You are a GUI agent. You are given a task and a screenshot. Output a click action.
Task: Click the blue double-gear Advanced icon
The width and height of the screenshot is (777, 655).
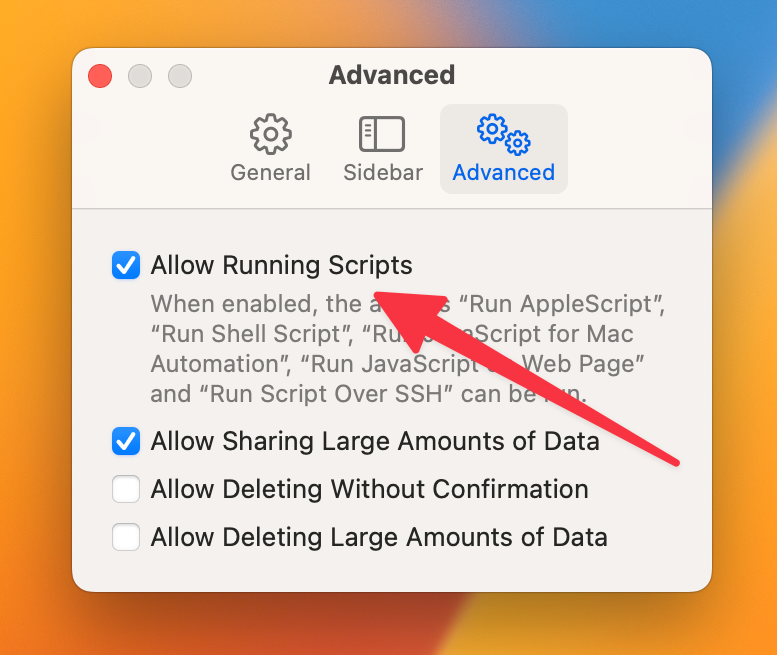coord(503,134)
